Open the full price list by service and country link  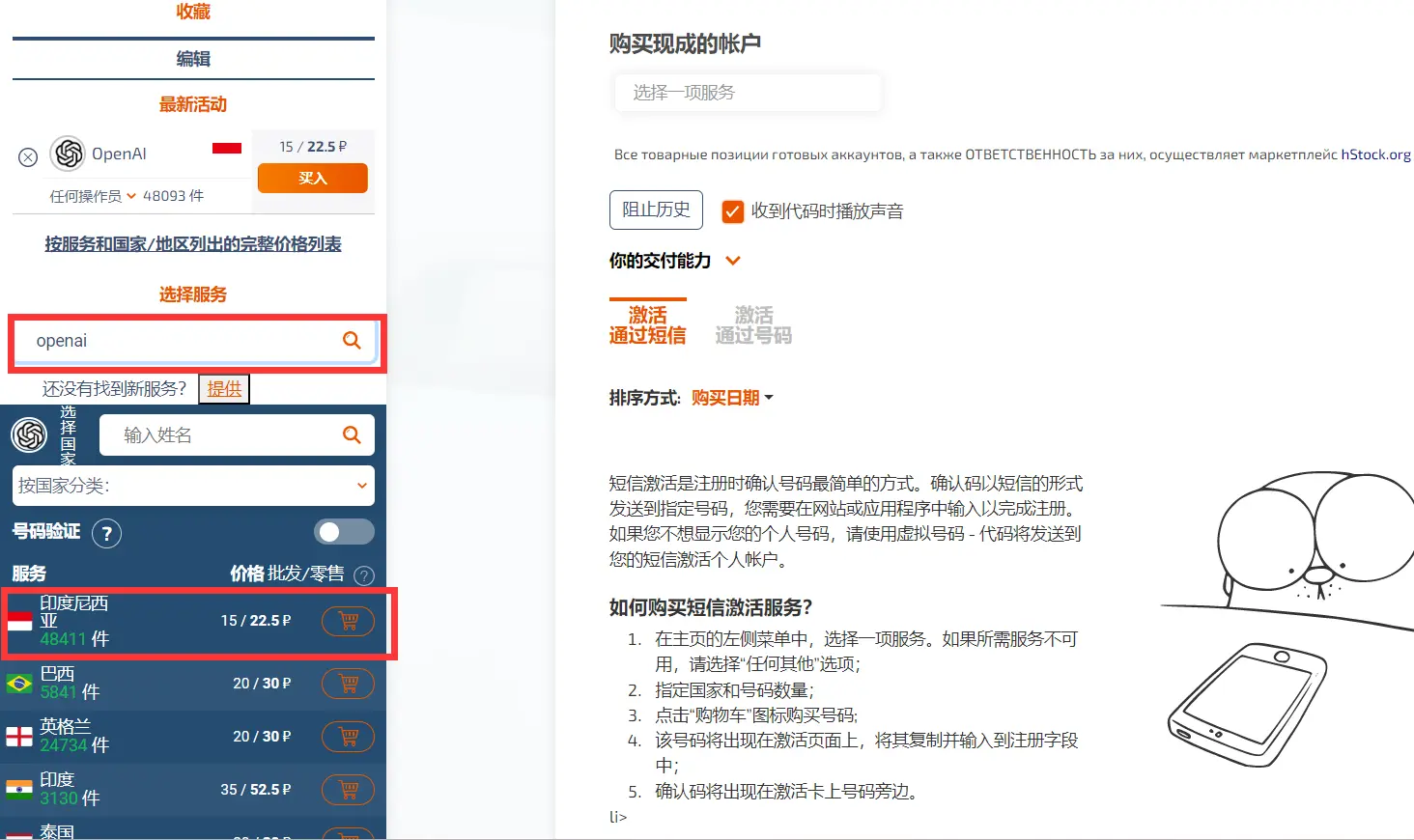pyautogui.click(x=193, y=244)
